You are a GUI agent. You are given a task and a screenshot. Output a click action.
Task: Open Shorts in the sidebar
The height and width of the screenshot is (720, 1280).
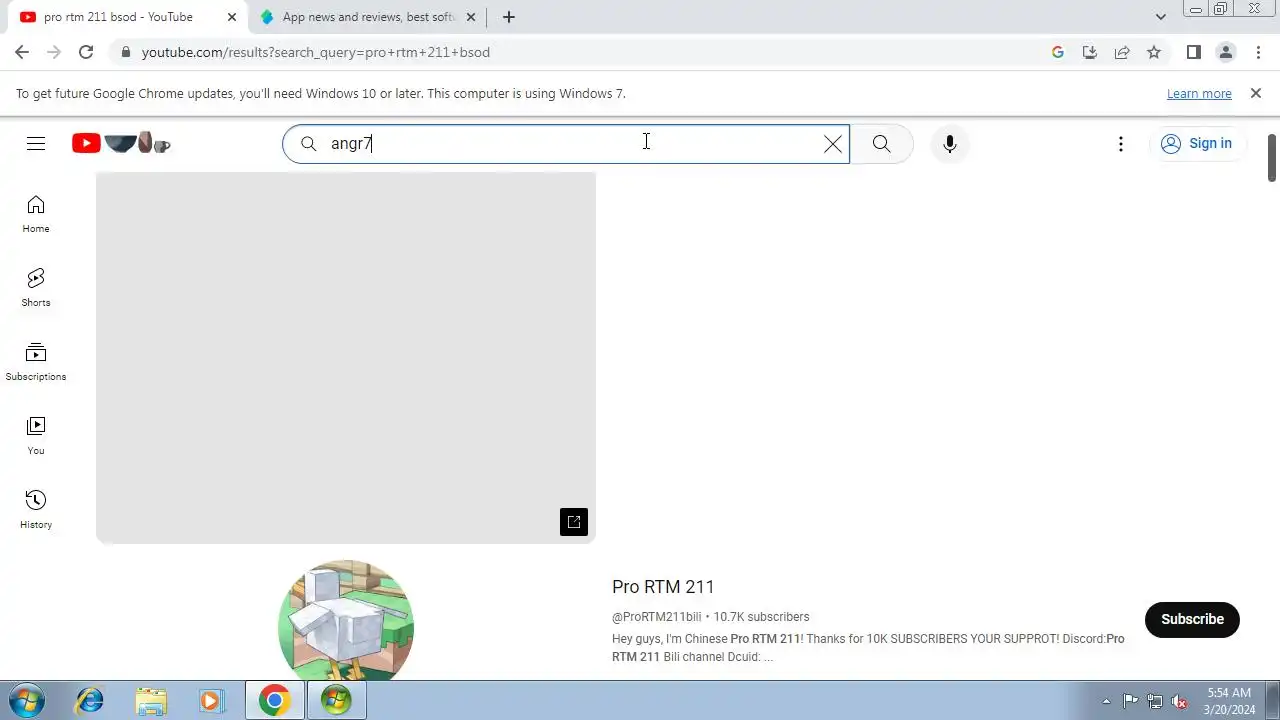click(36, 288)
